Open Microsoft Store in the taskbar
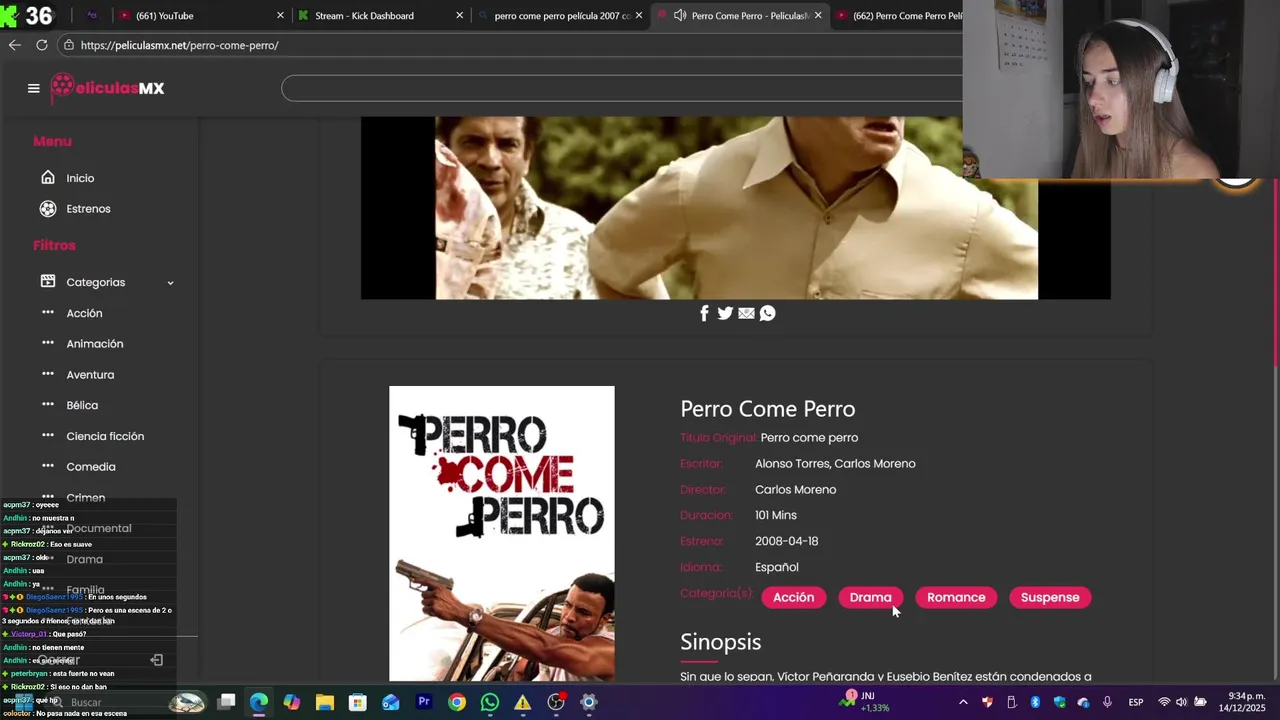This screenshot has width=1280, height=720. coord(358,702)
